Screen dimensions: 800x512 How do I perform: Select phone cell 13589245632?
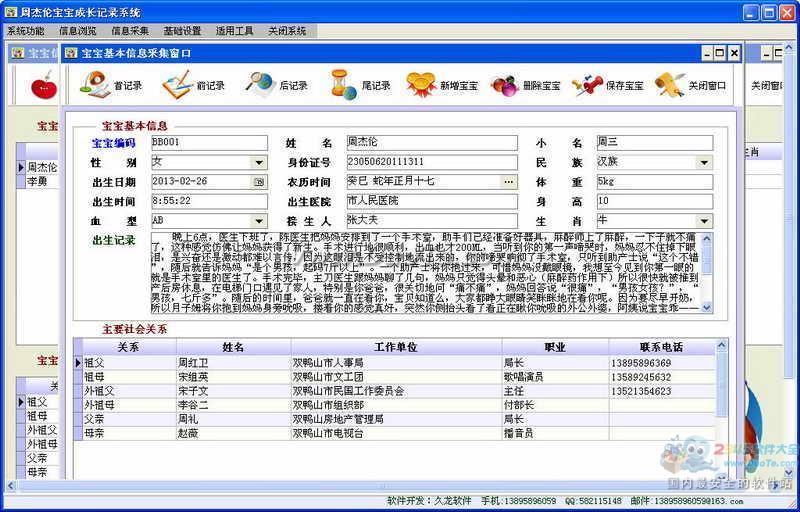(662, 377)
